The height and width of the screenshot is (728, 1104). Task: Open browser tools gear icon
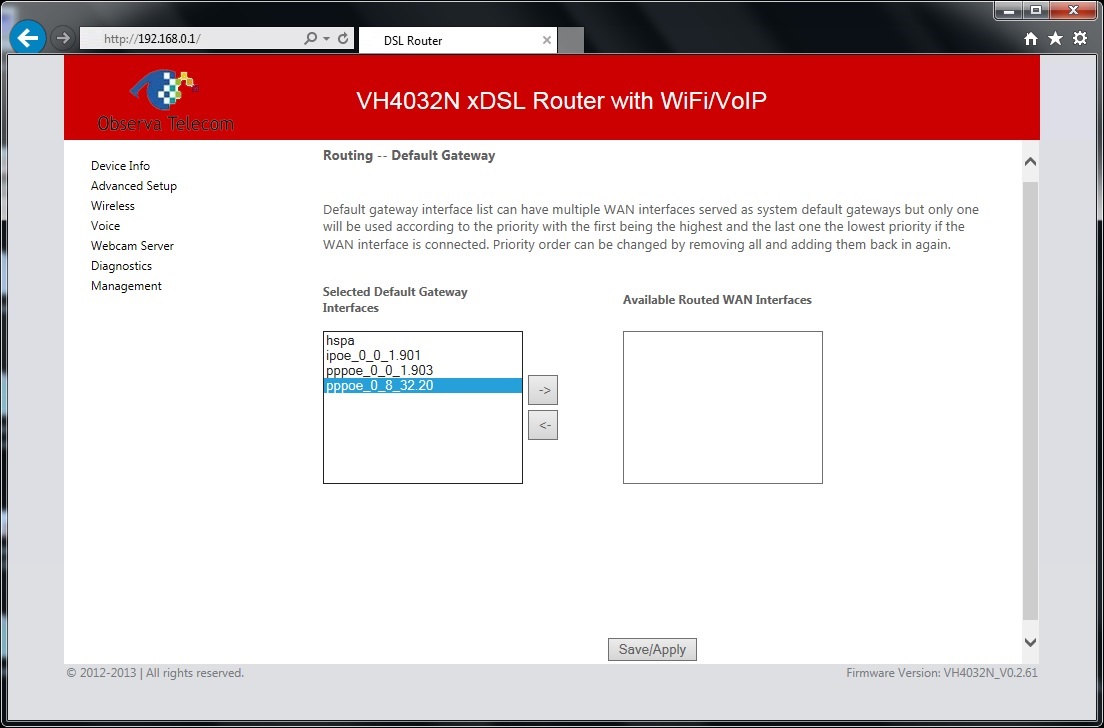point(1080,38)
